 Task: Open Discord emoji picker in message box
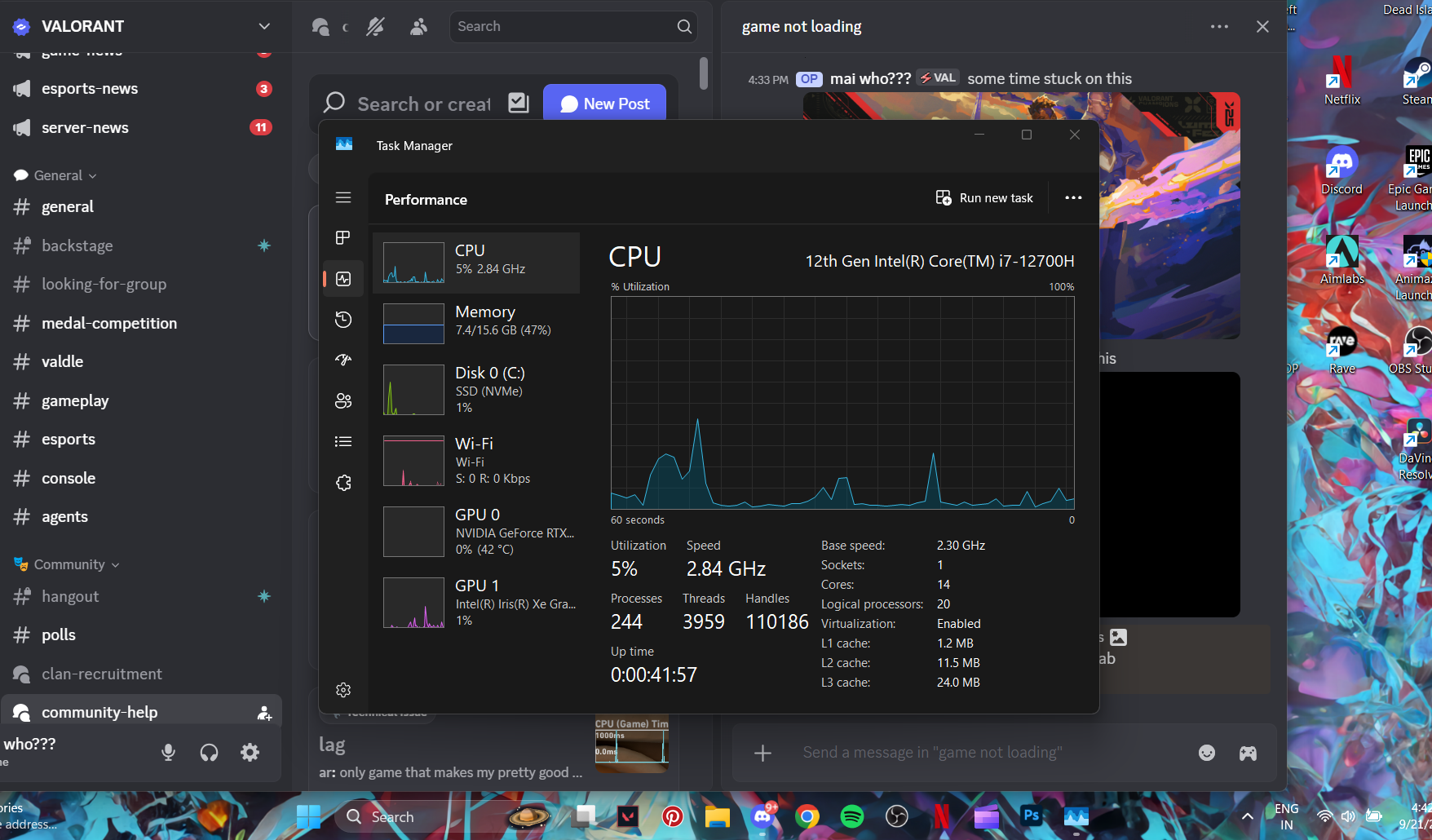click(1207, 753)
